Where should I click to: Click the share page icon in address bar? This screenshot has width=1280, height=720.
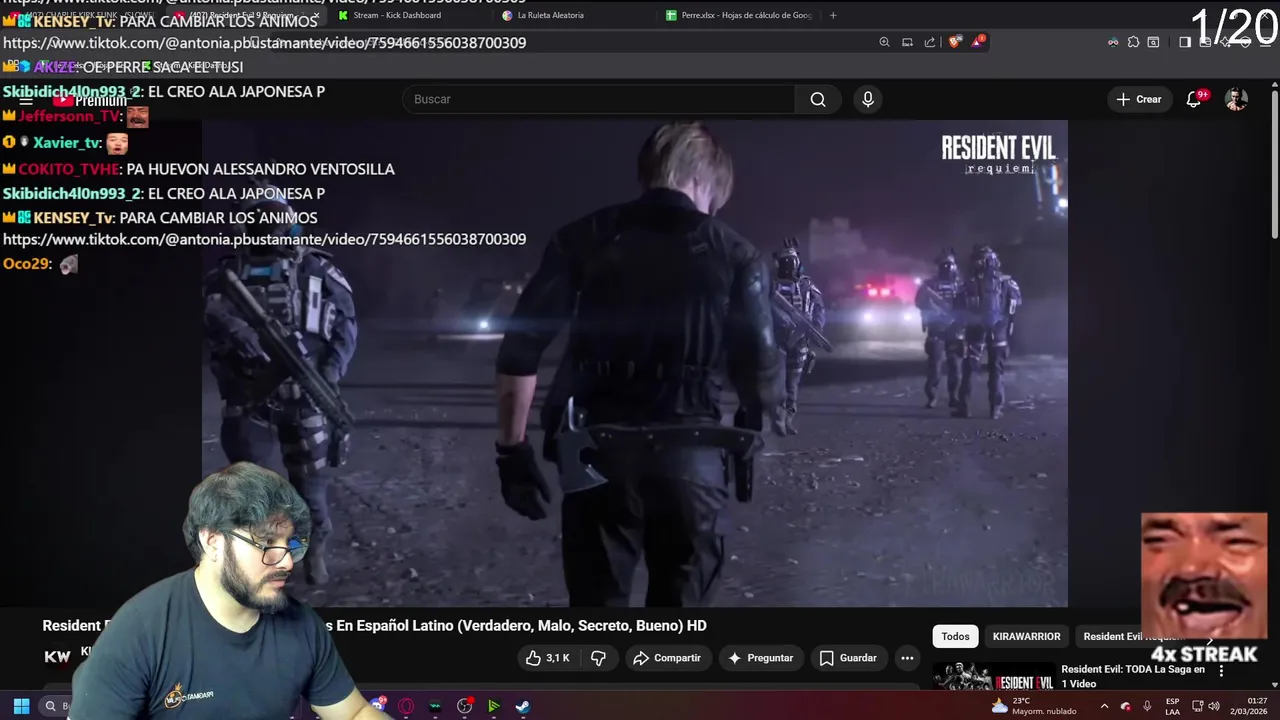tap(930, 42)
